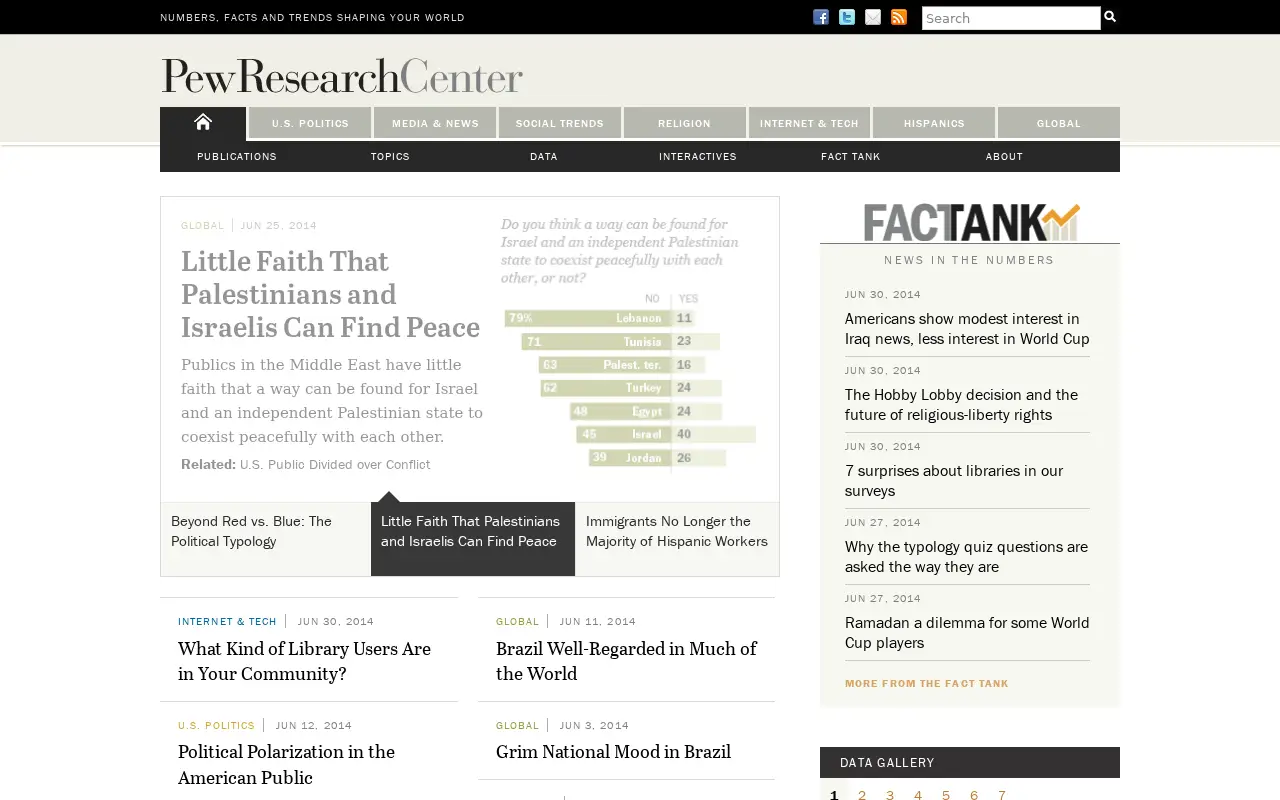The image size is (1280, 800).
Task: Open Brazil Well-Regarded in Much of World
Action: coord(626,661)
